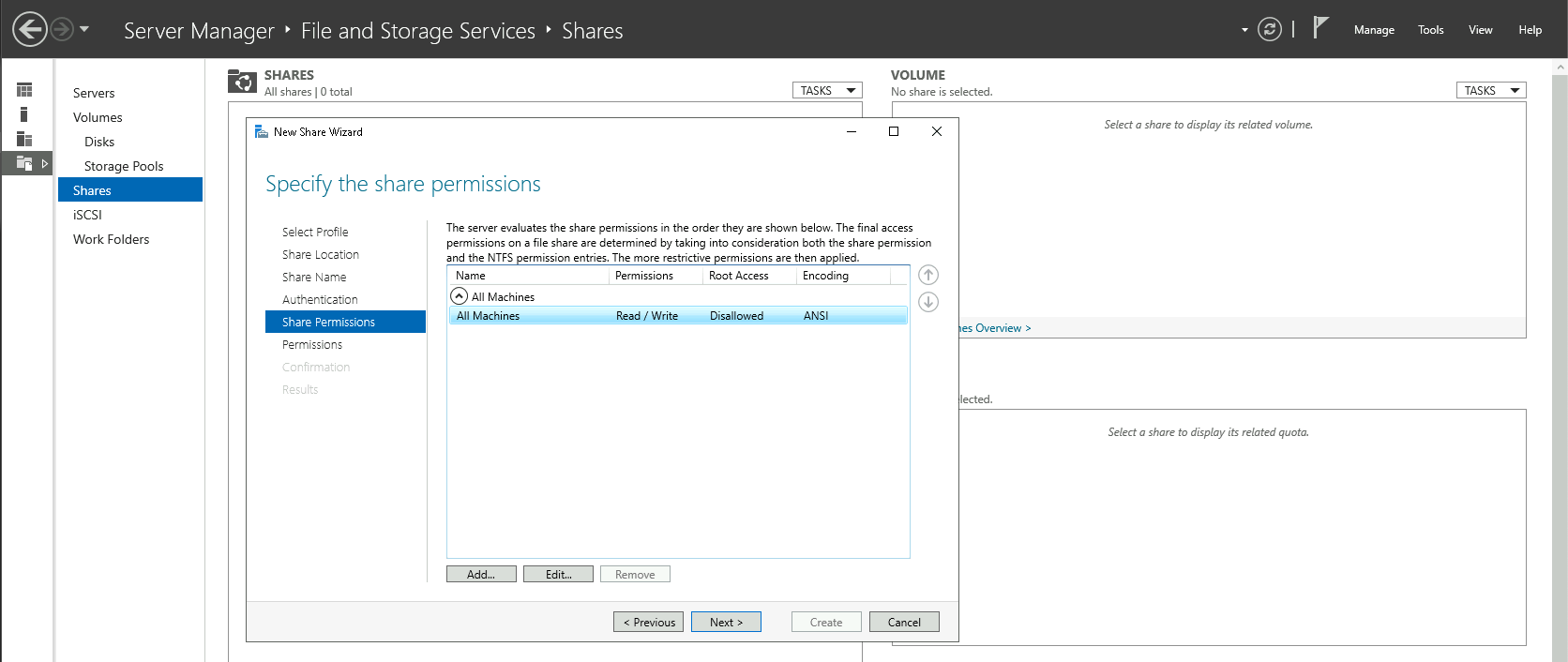Select the All Machines permission row

coord(677,316)
